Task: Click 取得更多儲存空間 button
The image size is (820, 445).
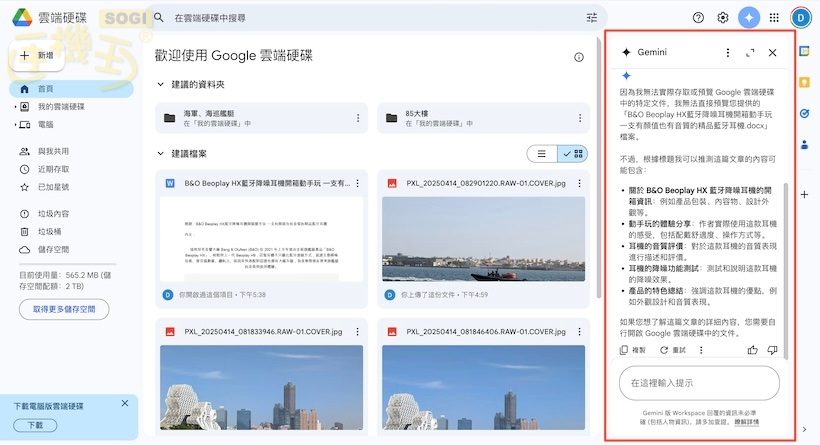Action: 64,309
